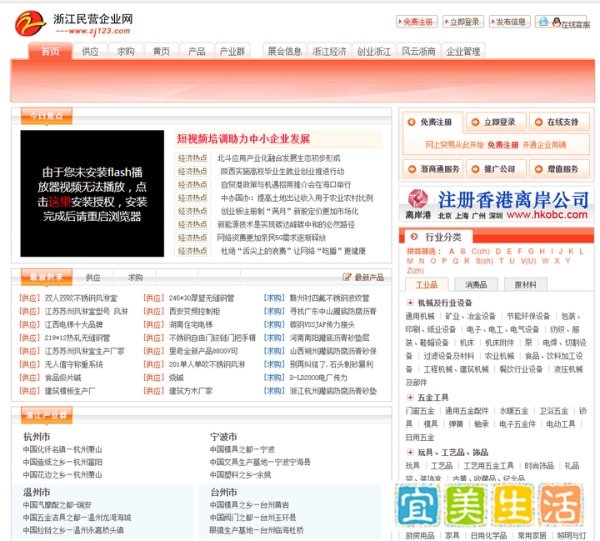The width and height of the screenshot is (600, 541).
Task: Click 立即登录 button in the page header
Action: [x=463, y=22]
